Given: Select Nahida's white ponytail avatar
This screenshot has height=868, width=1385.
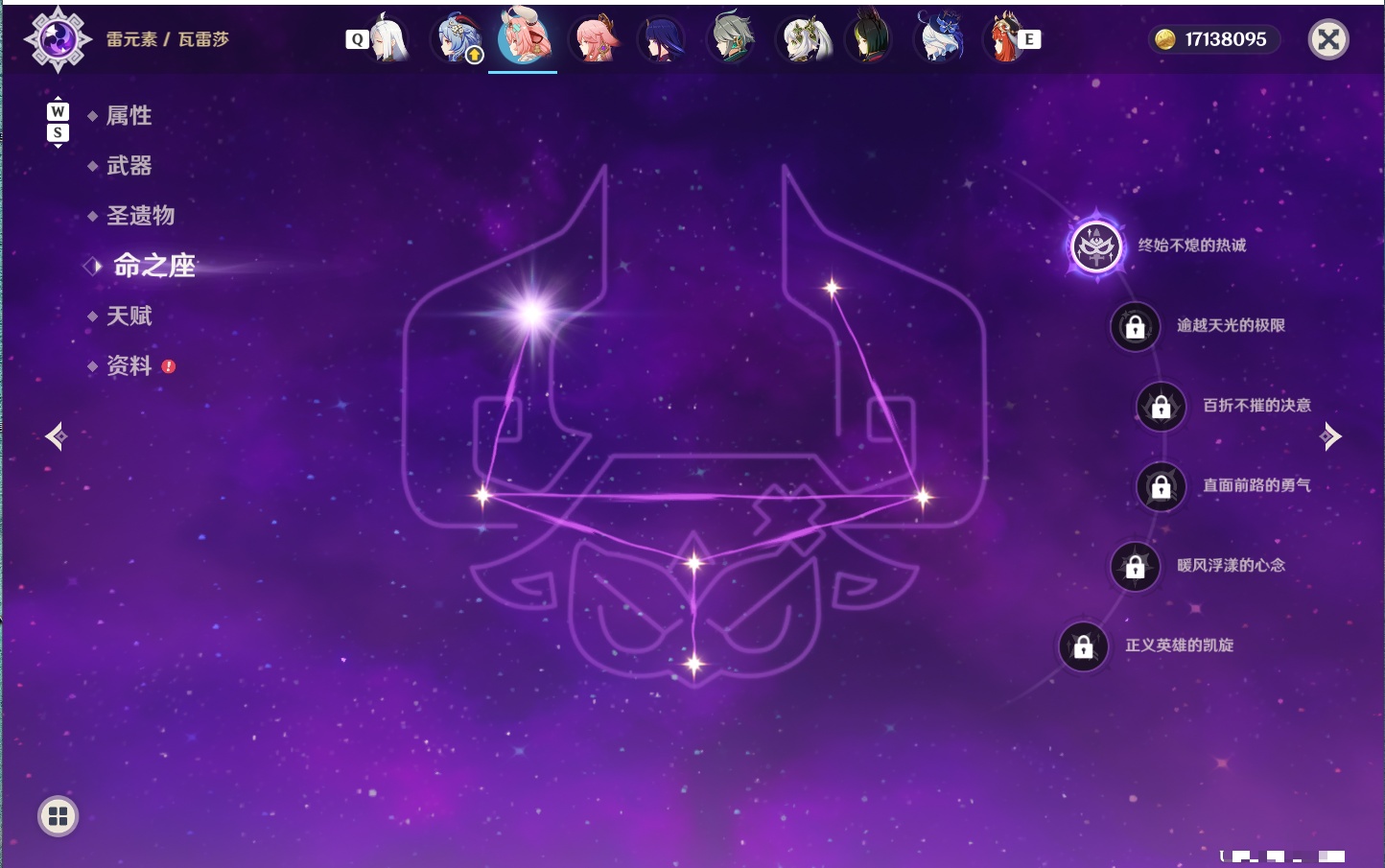Looking at the screenshot, I should [803, 39].
